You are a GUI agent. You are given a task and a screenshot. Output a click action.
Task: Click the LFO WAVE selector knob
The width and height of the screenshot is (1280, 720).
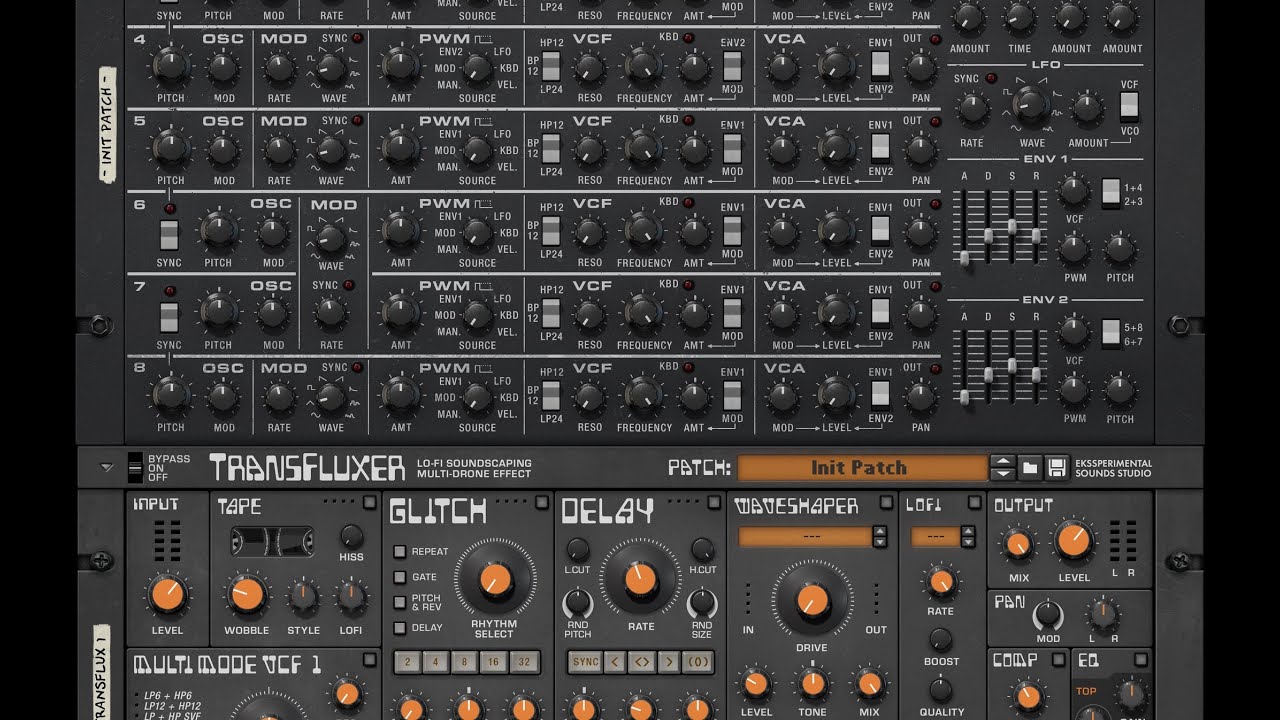click(1032, 104)
